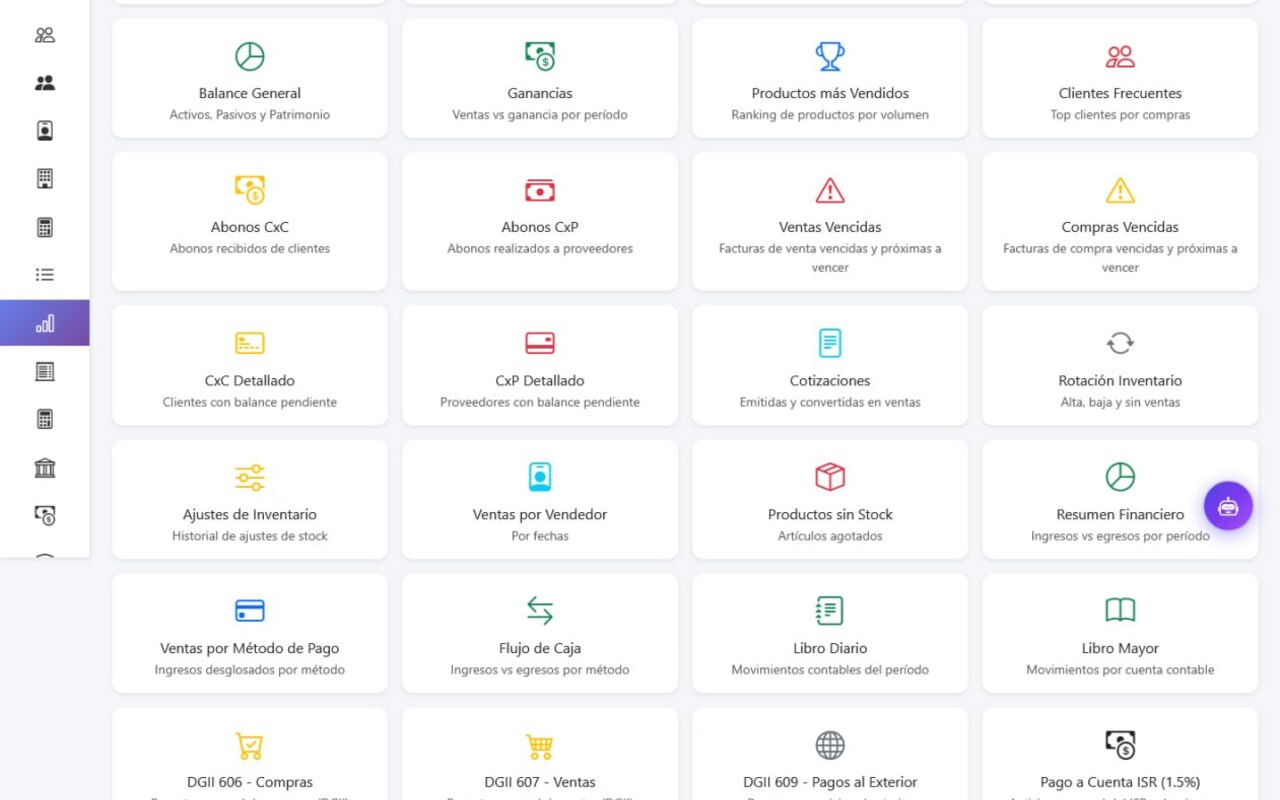Open the Ganancias report card

click(x=540, y=78)
